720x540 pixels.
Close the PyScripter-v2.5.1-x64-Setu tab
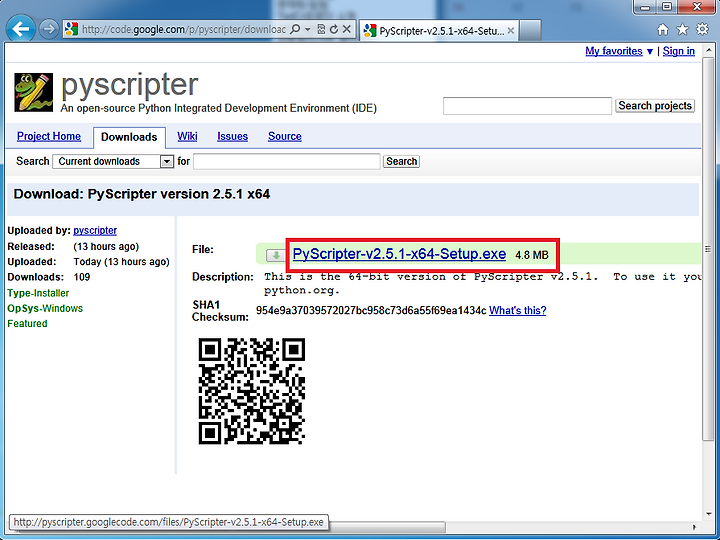[x=511, y=31]
